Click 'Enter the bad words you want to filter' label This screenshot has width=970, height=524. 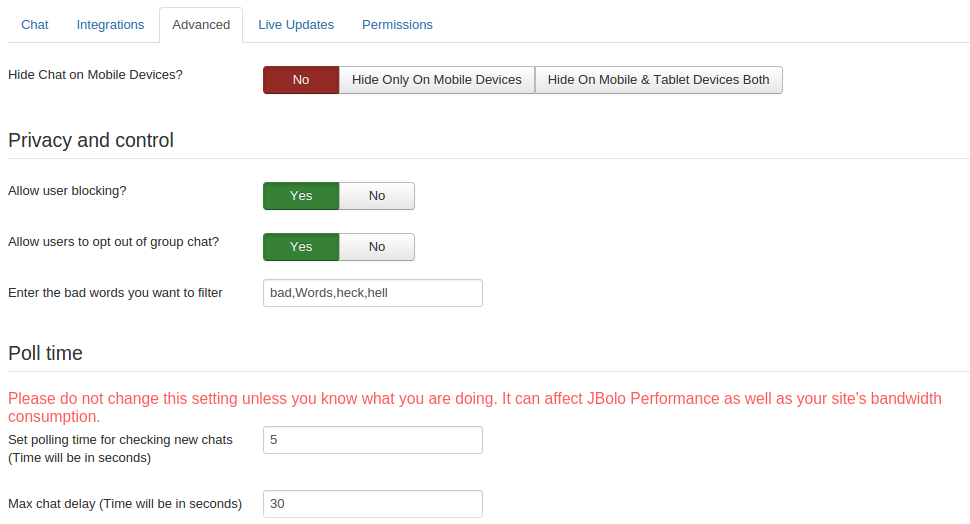(115, 293)
